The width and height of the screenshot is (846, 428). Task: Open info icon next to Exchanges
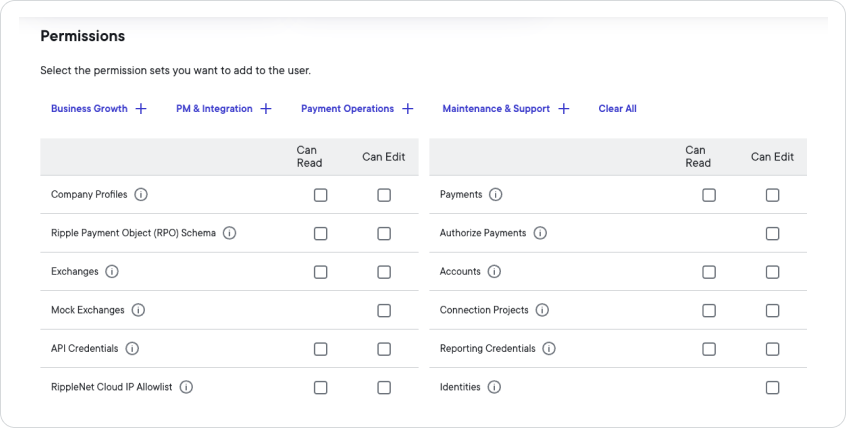click(x=111, y=272)
